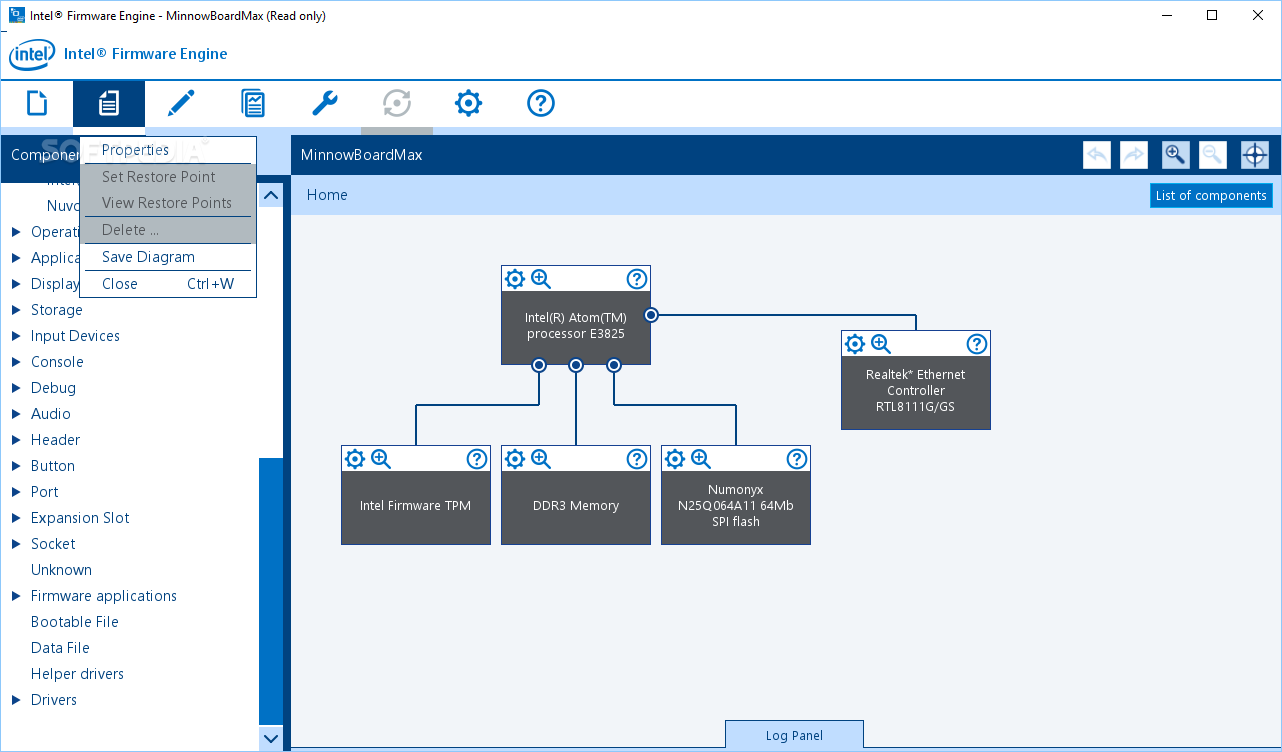The image size is (1282, 752).
Task: Click the active File document toolbar icon
Action: [109, 103]
